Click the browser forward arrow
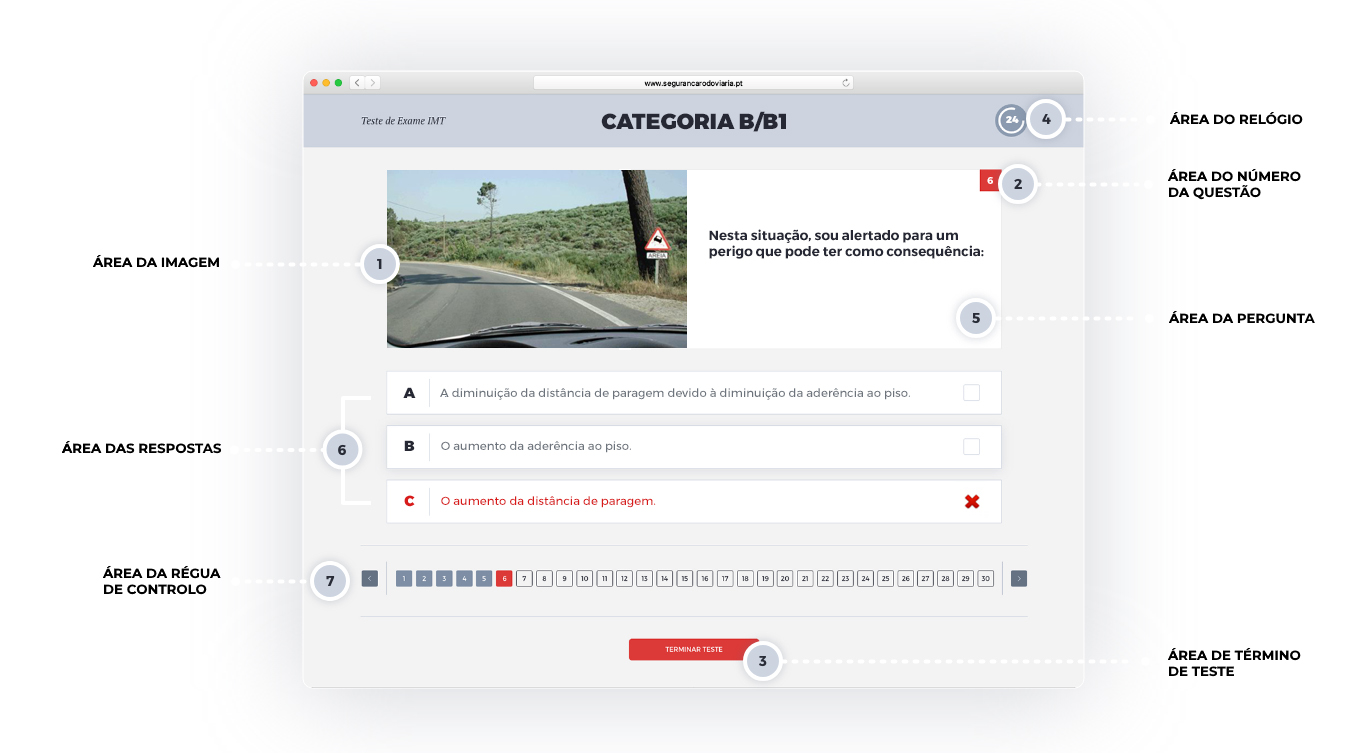Image resolution: width=1369 pixels, height=753 pixels. click(373, 83)
